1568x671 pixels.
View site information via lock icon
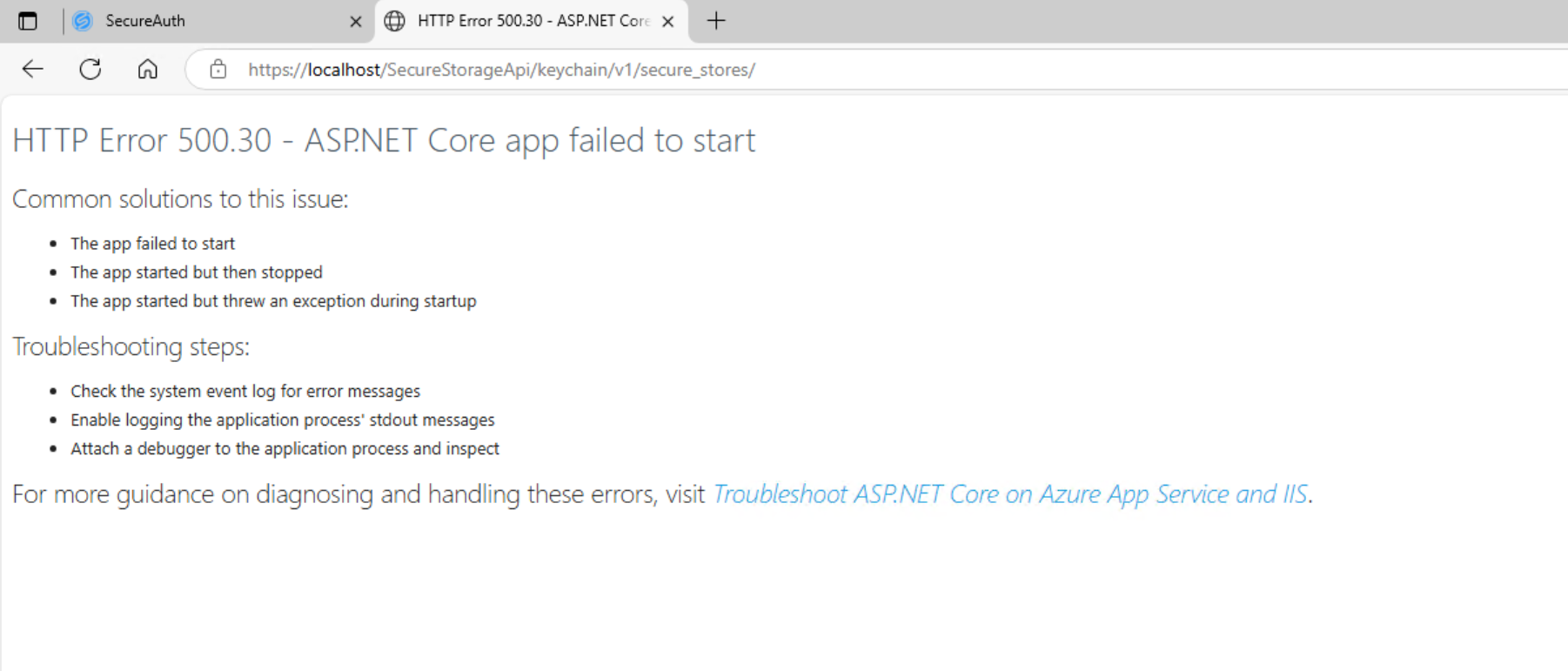pyautogui.click(x=218, y=69)
